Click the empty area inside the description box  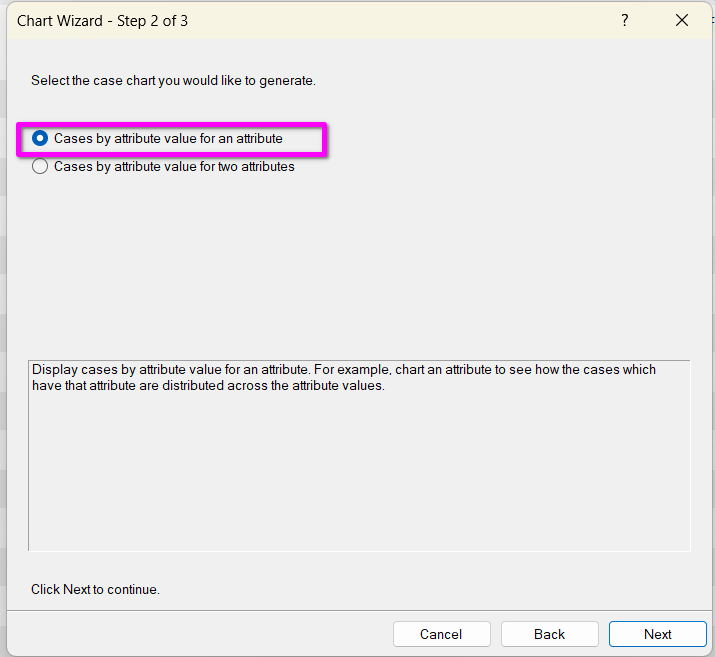click(359, 470)
